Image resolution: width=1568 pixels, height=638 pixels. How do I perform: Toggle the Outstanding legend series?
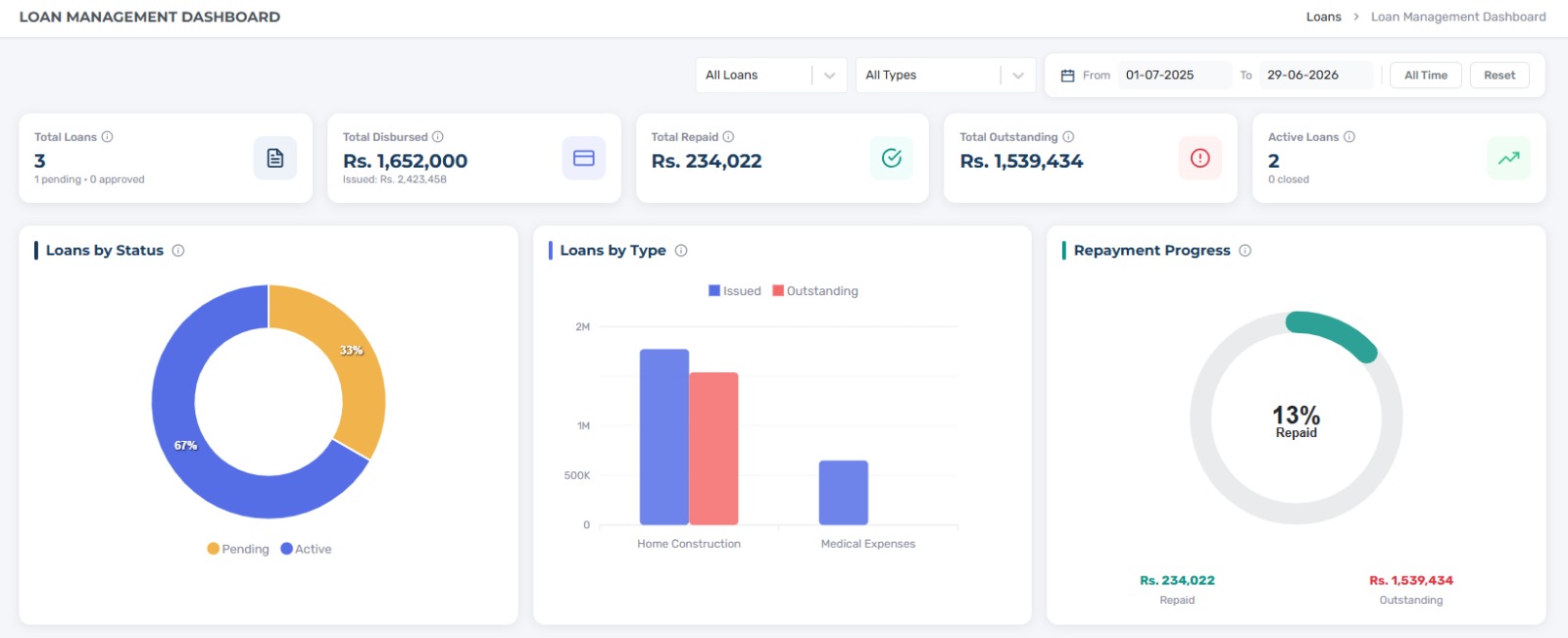(x=815, y=291)
